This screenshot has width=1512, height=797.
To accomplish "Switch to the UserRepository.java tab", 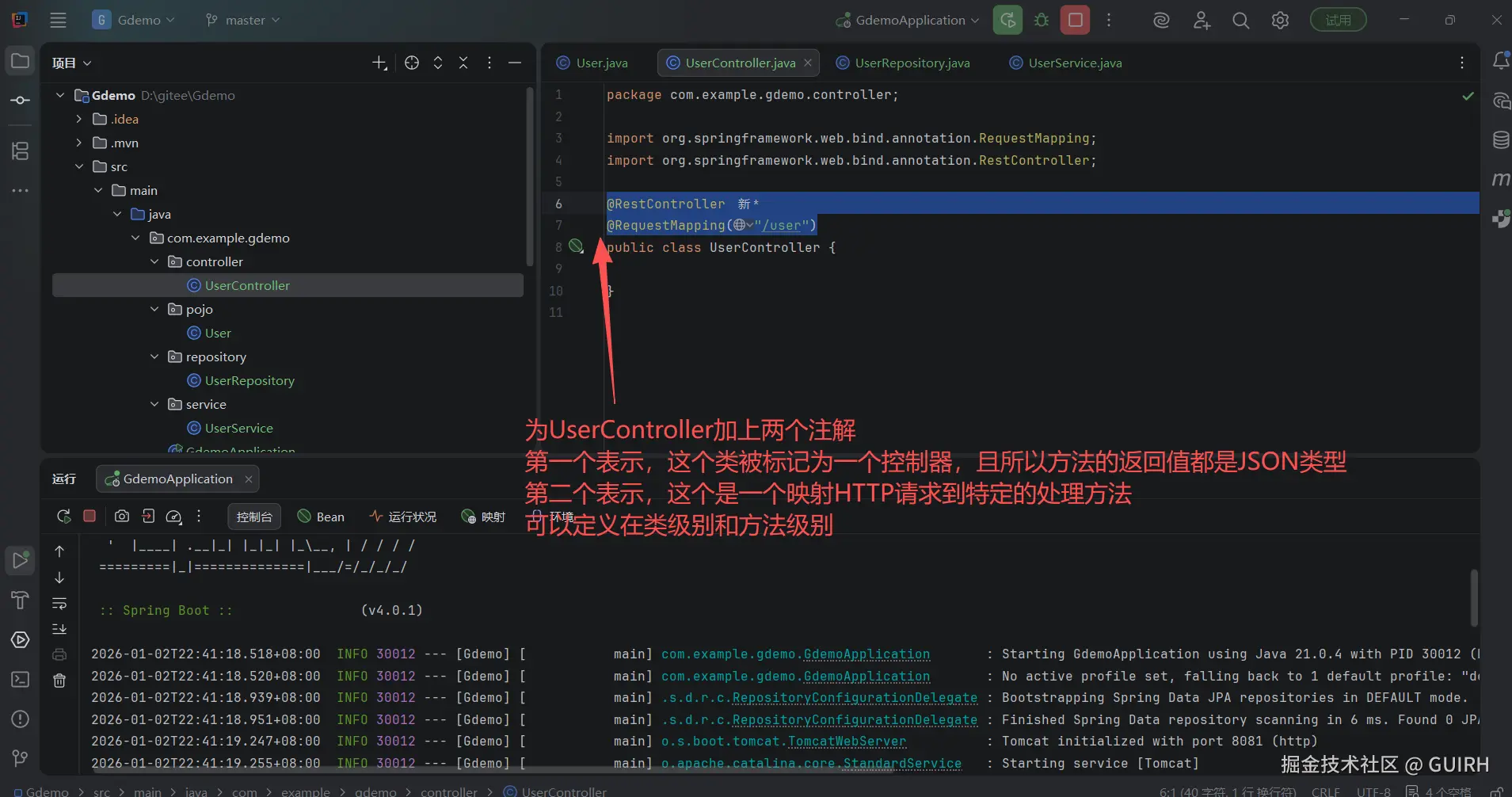I will point(904,63).
